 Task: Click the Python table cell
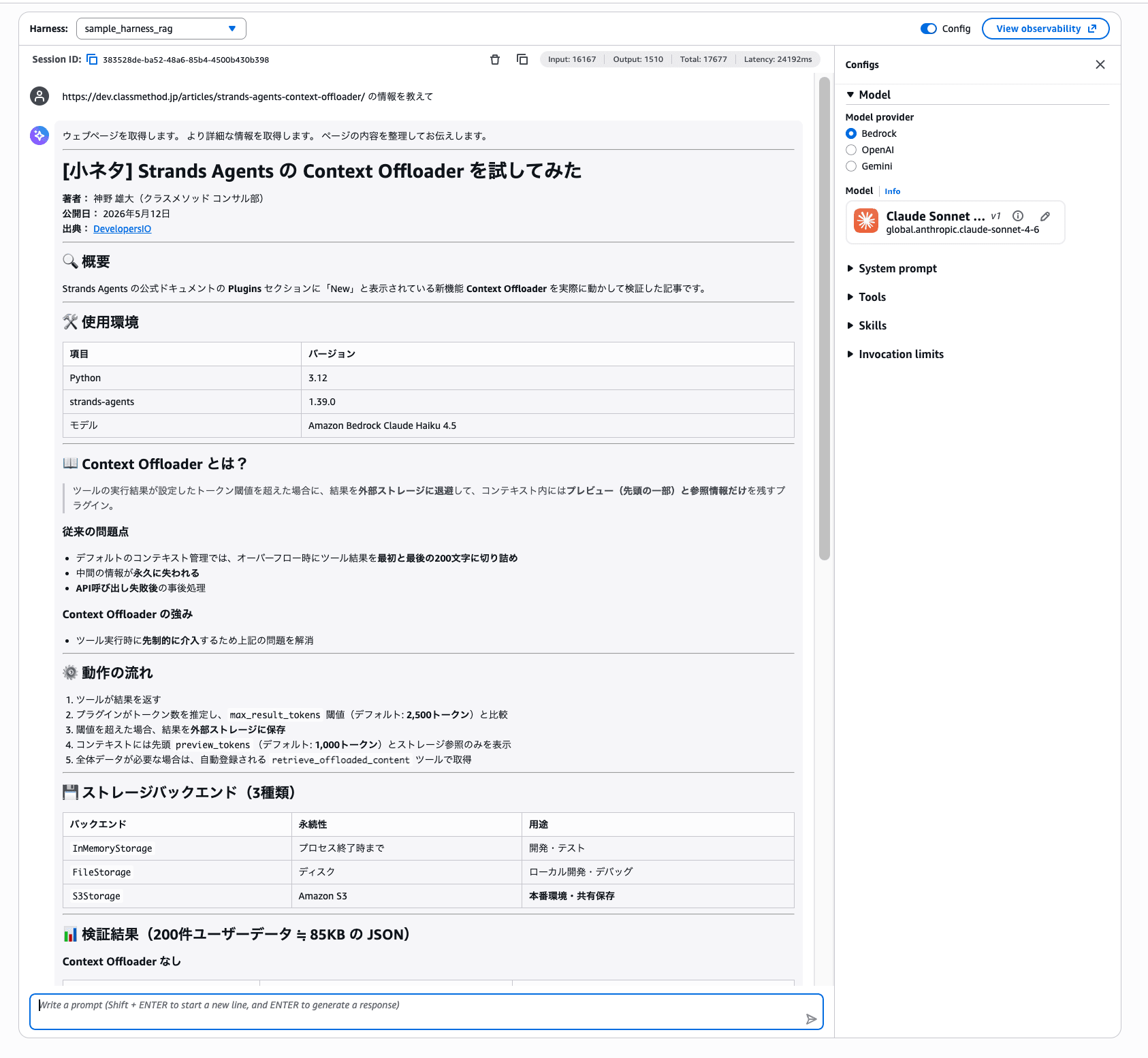click(182, 378)
